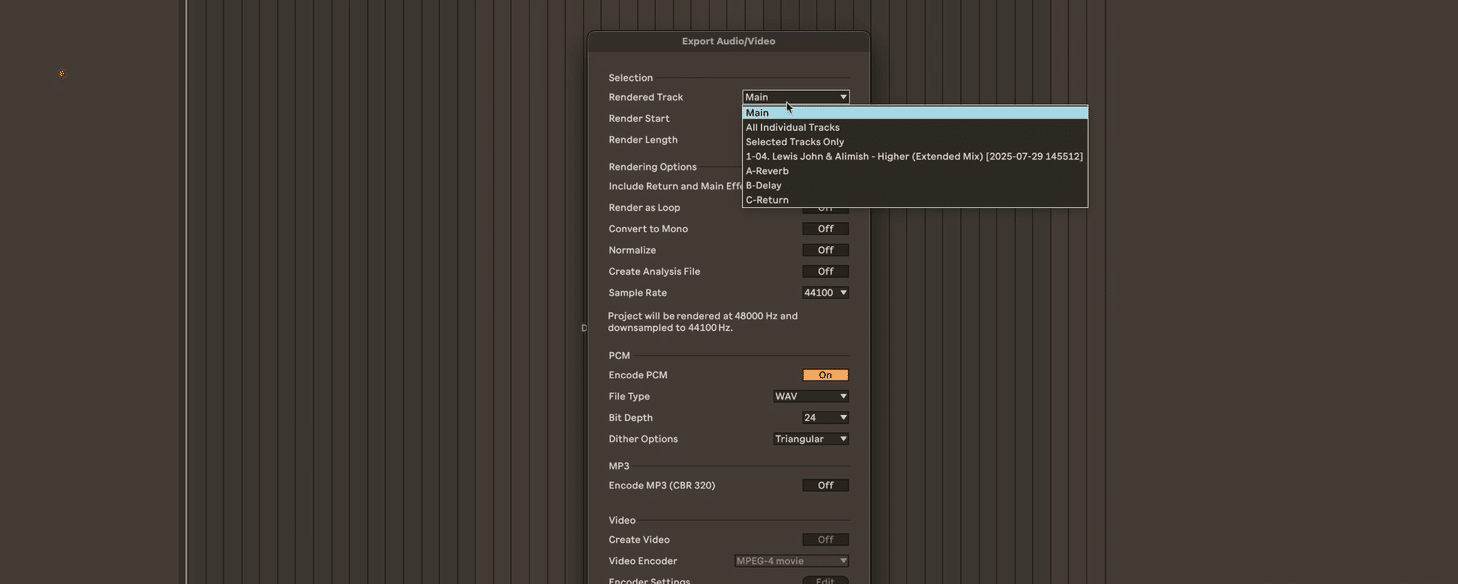Click the Render Start value field
Image resolution: width=1458 pixels, height=584 pixels.
[824, 117]
